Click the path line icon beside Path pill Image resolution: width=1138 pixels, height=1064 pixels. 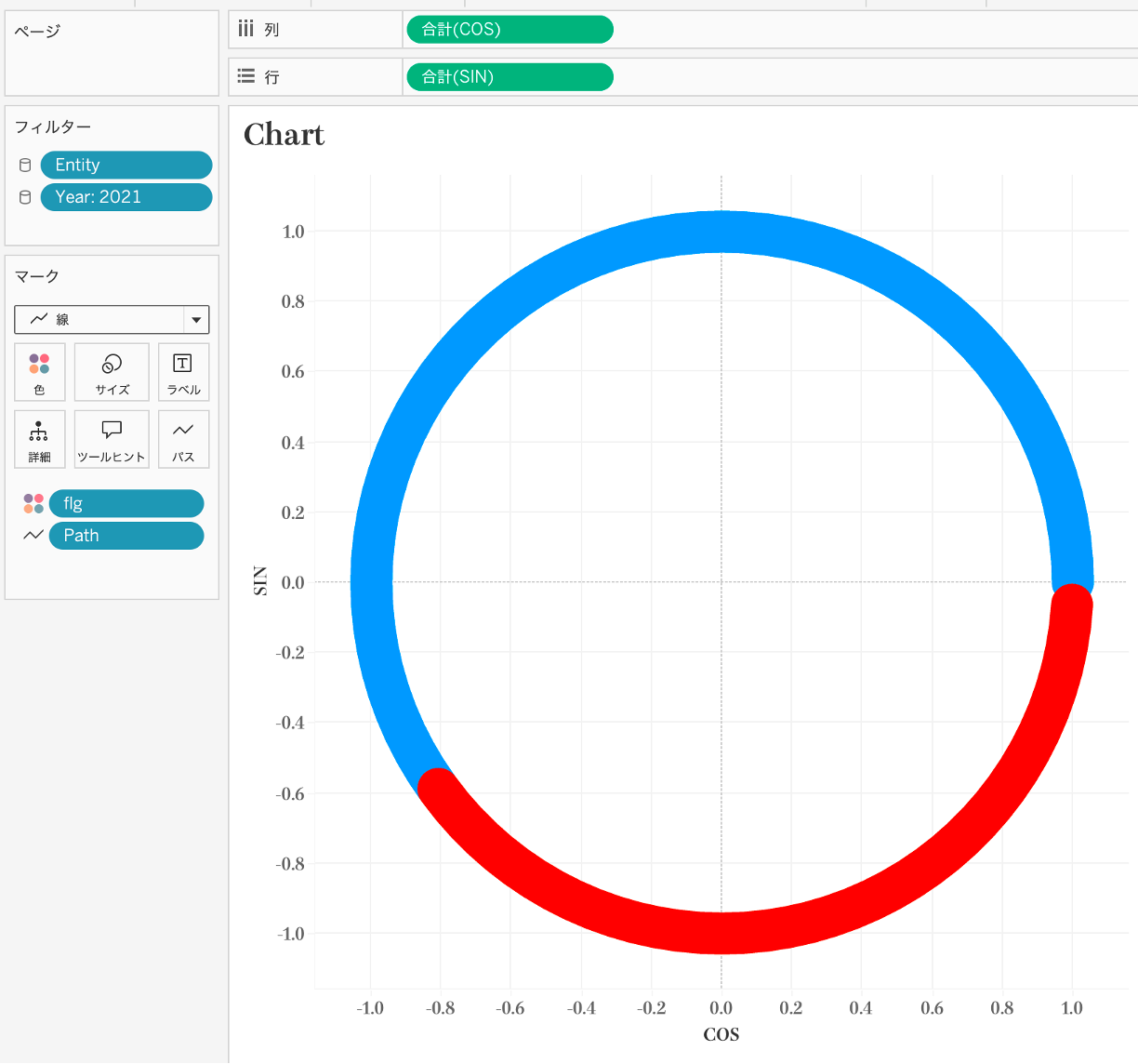[33, 536]
